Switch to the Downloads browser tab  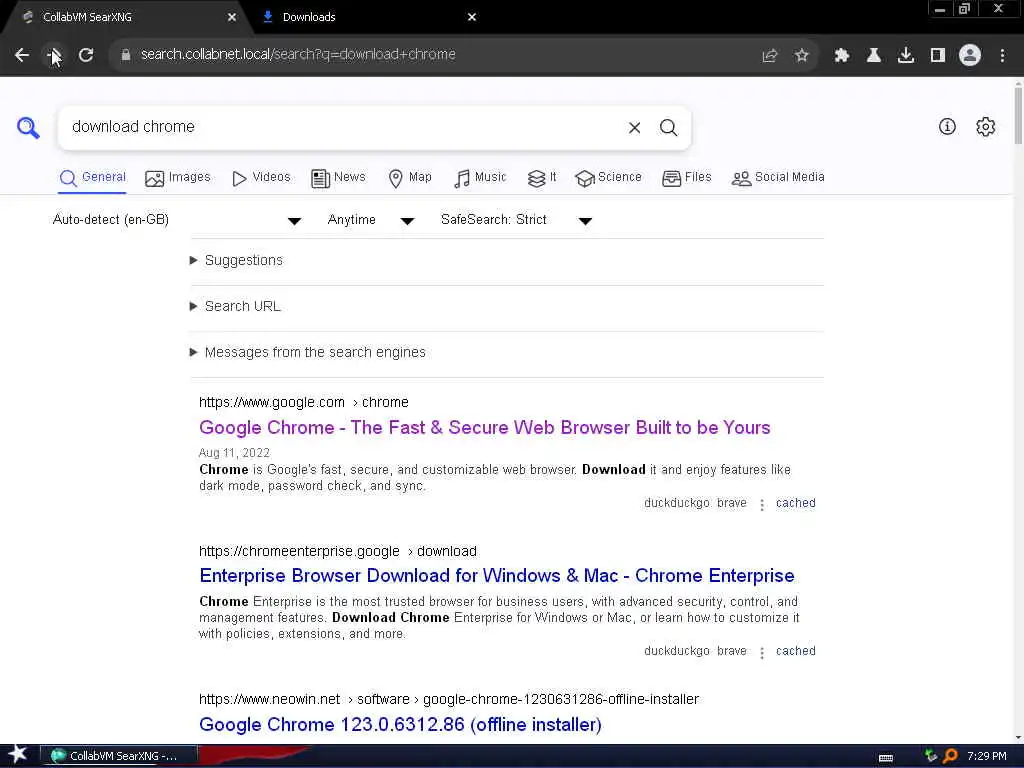tap(369, 17)
